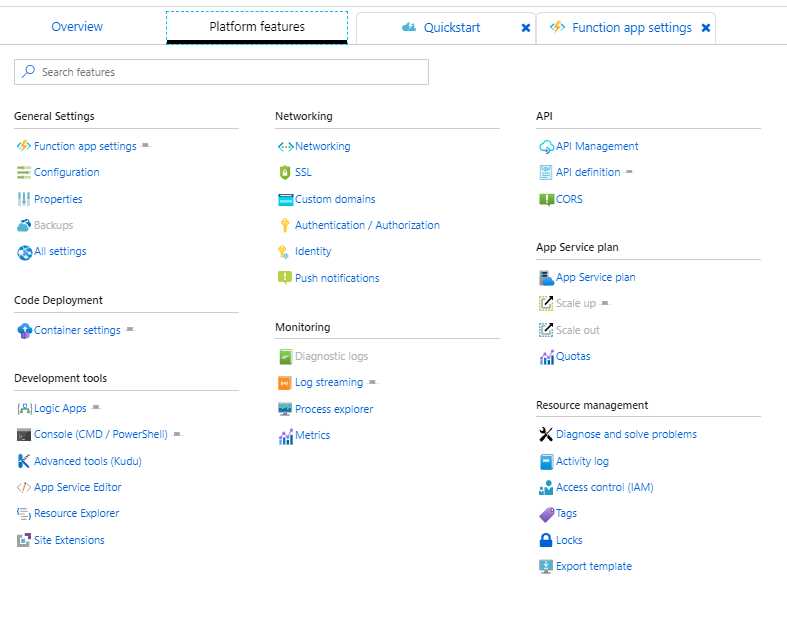Open Diagnose and solve problems link
Image resolution: width=787 pixels, height=632 pixels.
point(626,434)
